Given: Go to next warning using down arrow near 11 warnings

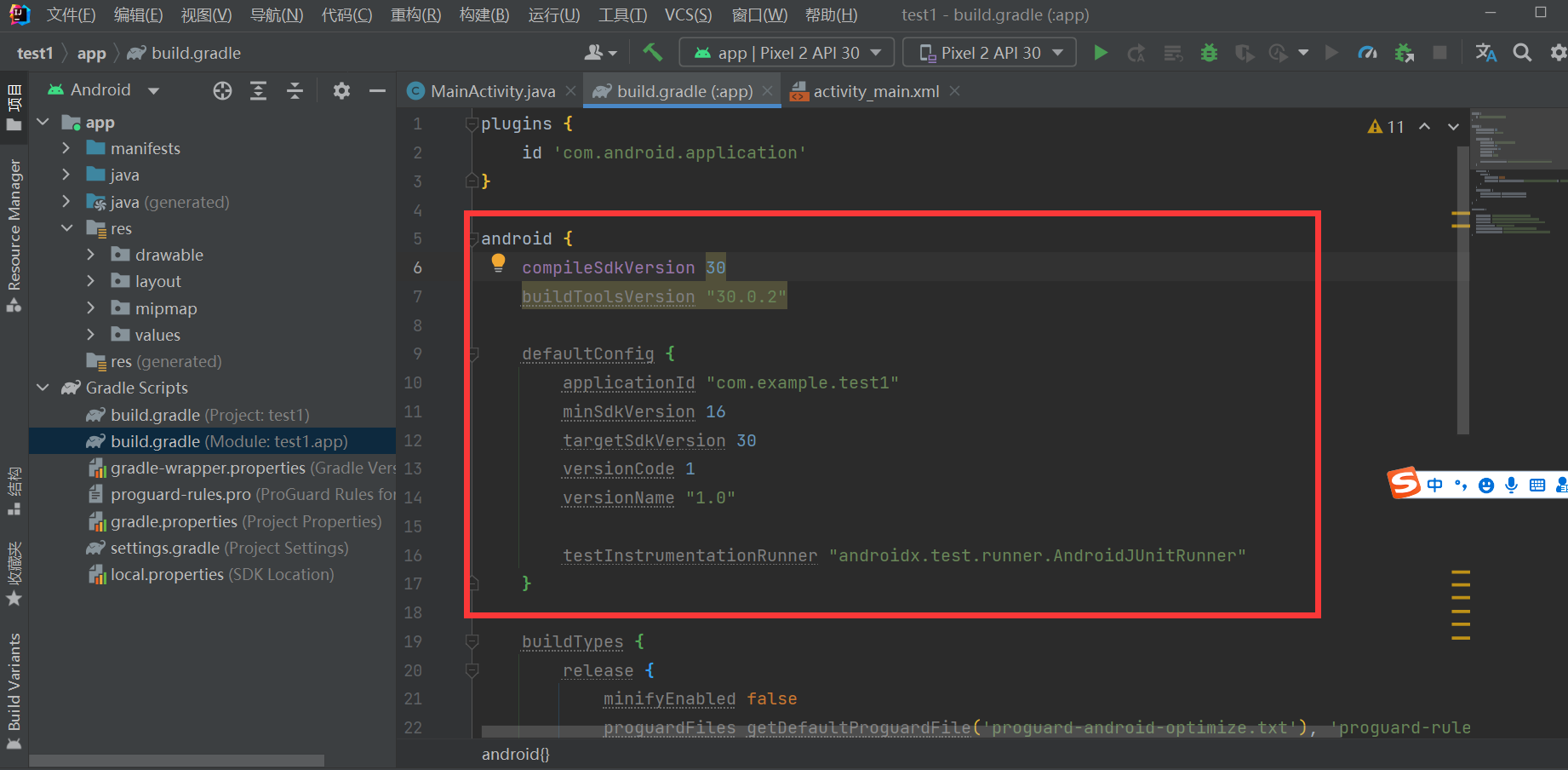Looking at the screenshot, I should tap(1453, 126).
